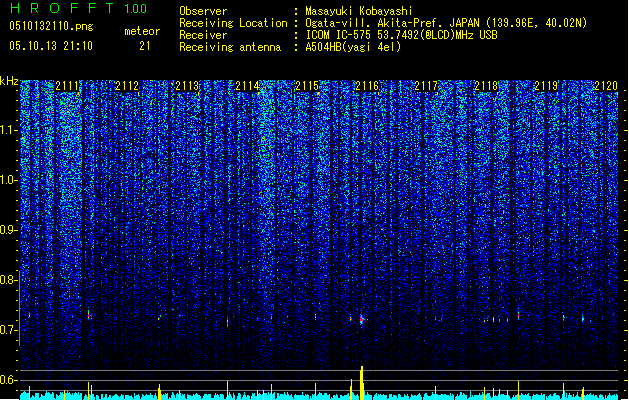Click the 2119 time marker
Screen dimensions: 629x400
546,86
